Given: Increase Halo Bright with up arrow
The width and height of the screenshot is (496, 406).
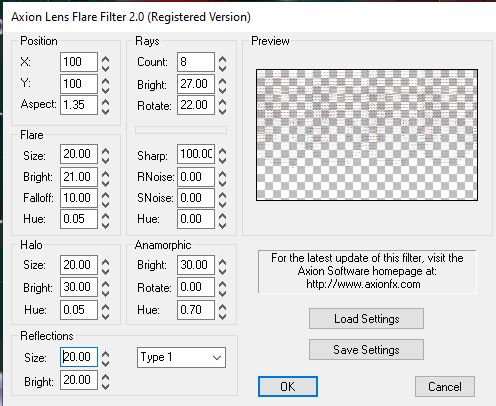Looking at the screenshot, I should click(x=106, y=283).
